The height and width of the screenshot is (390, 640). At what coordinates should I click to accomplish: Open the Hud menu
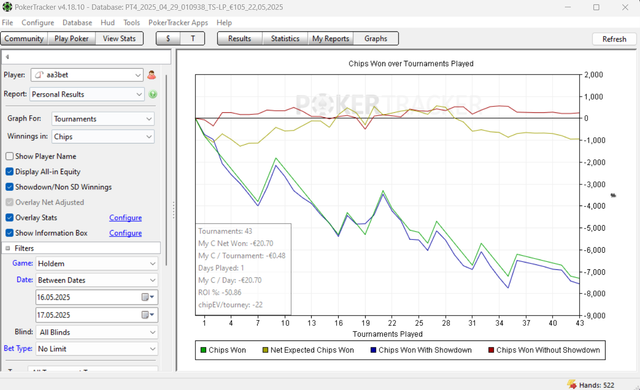[107, 22]
